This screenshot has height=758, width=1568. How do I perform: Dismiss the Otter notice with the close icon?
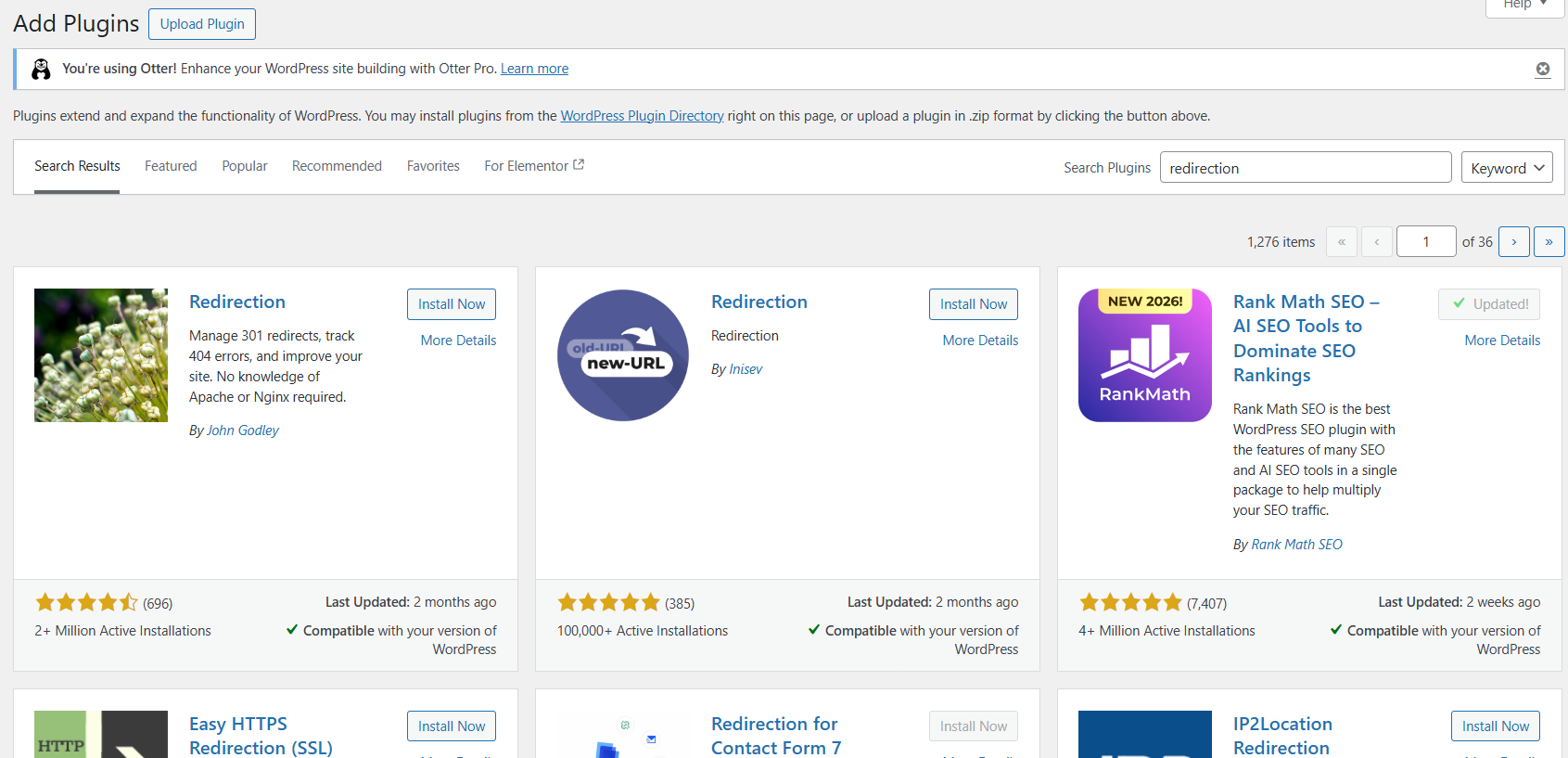click(x=1543, y=69)
